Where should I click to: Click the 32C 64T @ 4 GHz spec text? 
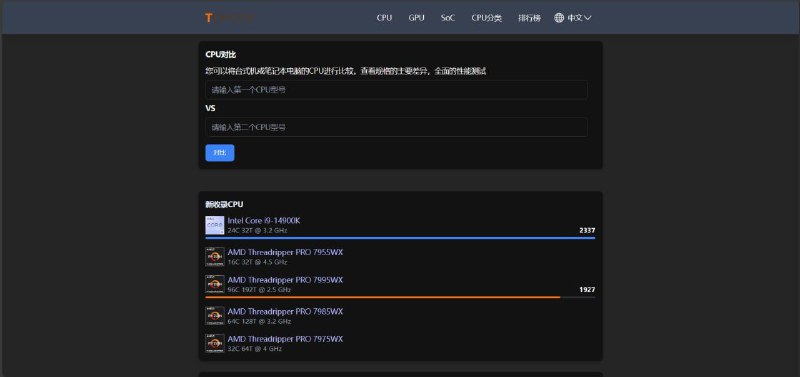click(255, 349)
